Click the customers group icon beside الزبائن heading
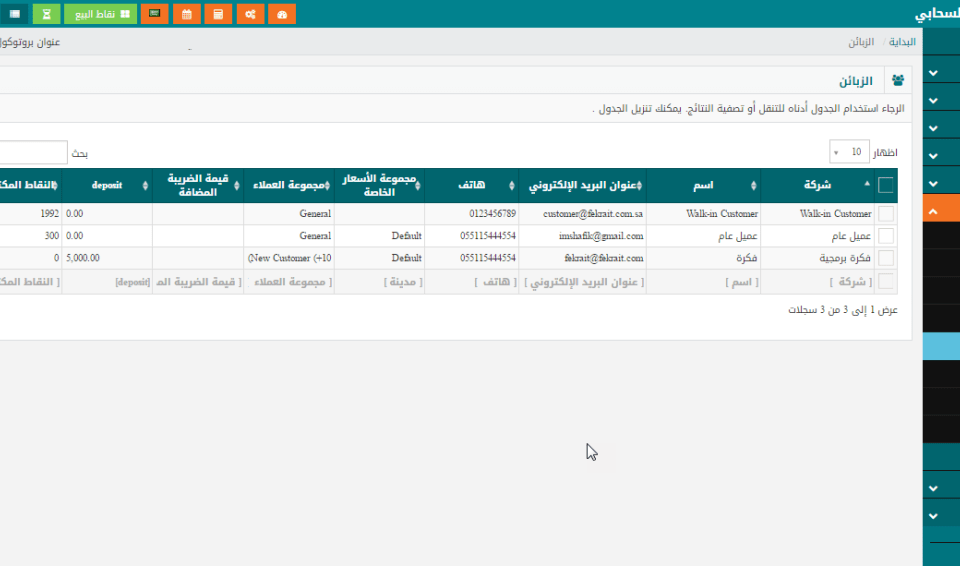Viewport: 960px width, 566px height. pyautogui.click(x=898, y=81)
